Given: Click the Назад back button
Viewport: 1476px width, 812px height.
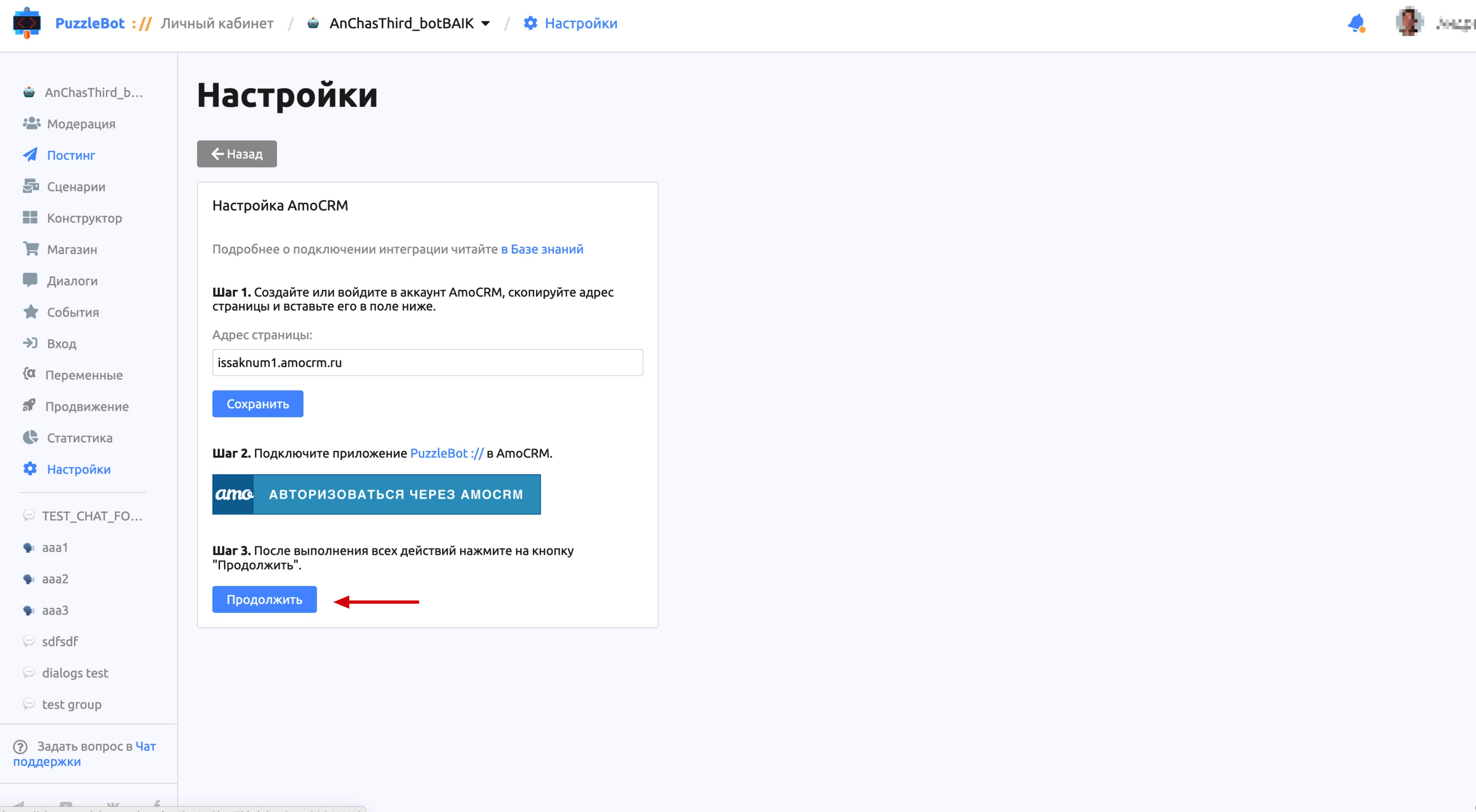Looking at the screenshot, I should [236, 154].
